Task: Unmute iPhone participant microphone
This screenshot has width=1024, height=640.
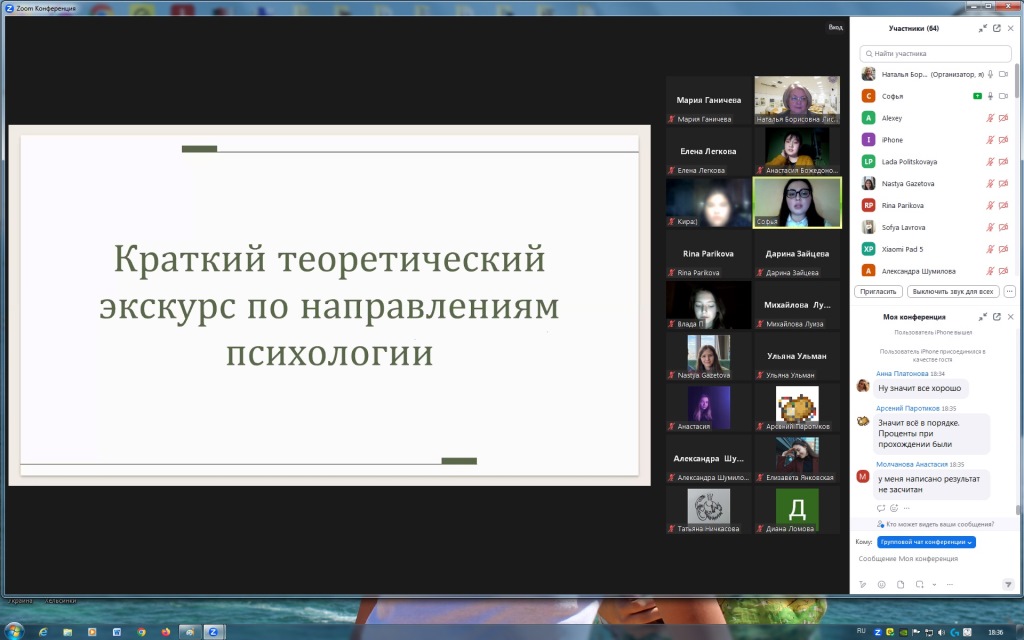Action: (990, 140)
